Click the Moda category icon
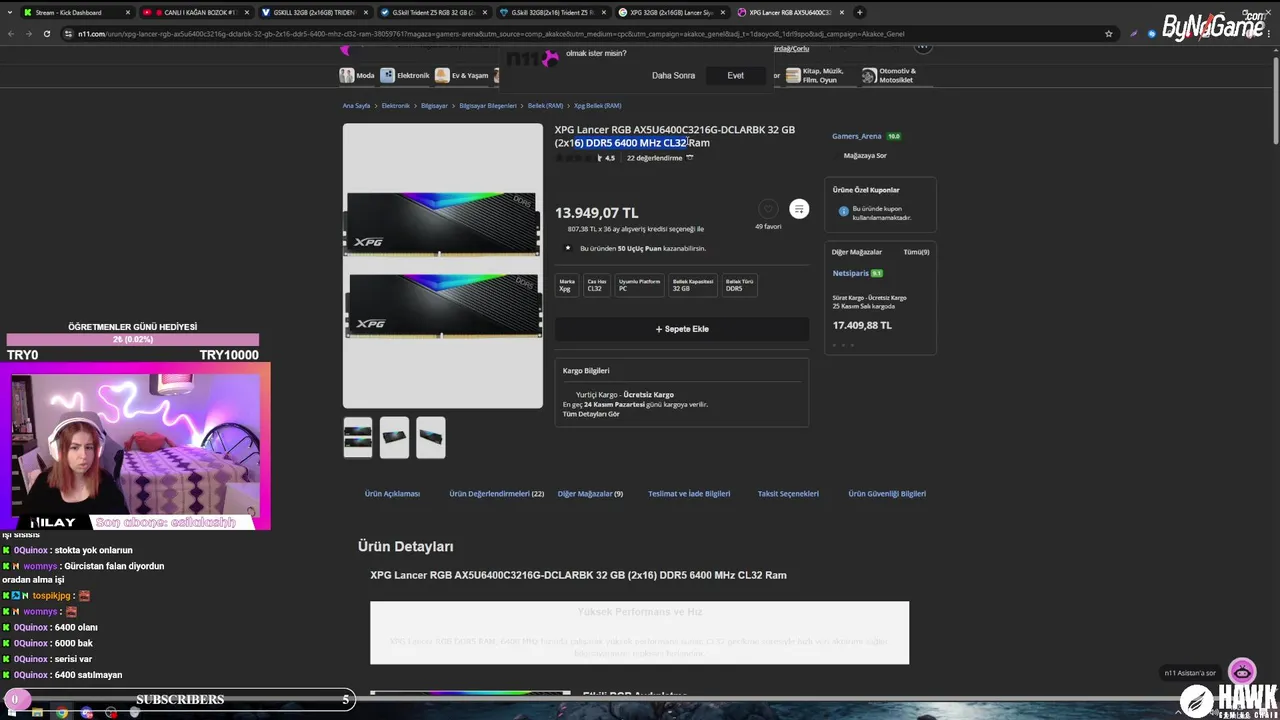This screenshot has width=1280, height=720. pos(346,75)
